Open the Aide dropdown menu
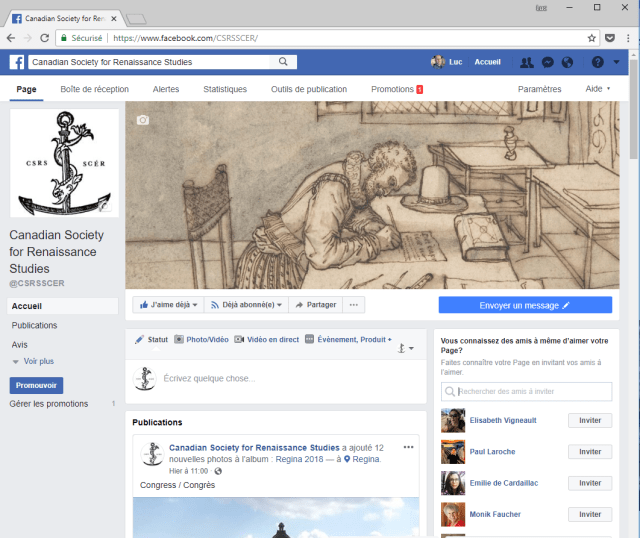The width and height of the screenshot is (640, 538). click(598, 89)
